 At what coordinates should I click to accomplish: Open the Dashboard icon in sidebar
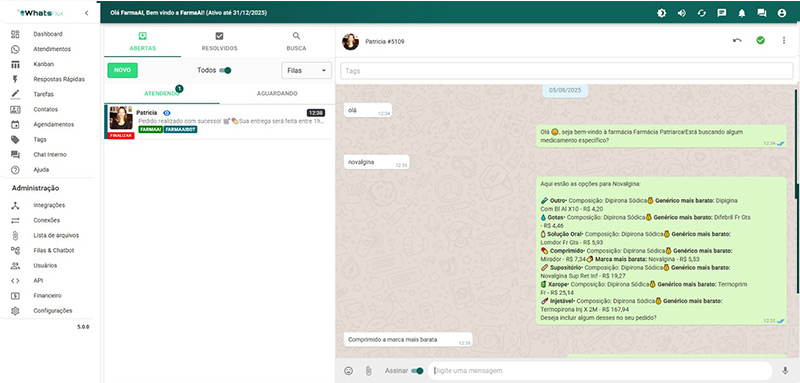click(x=15, y=34)
